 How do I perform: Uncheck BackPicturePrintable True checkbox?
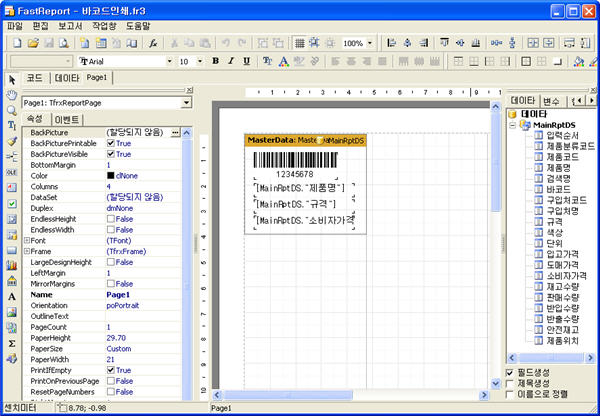click(x=111, y=143)
